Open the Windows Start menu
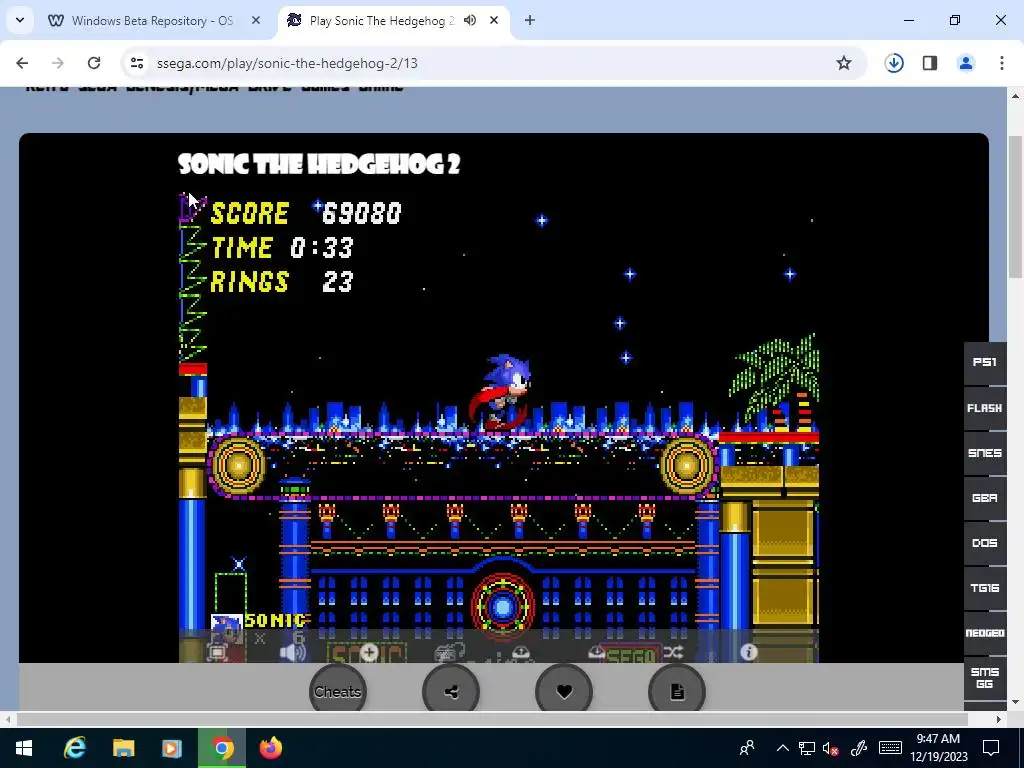This screenshot has width=1024, height=768. [x=24, y=748]
